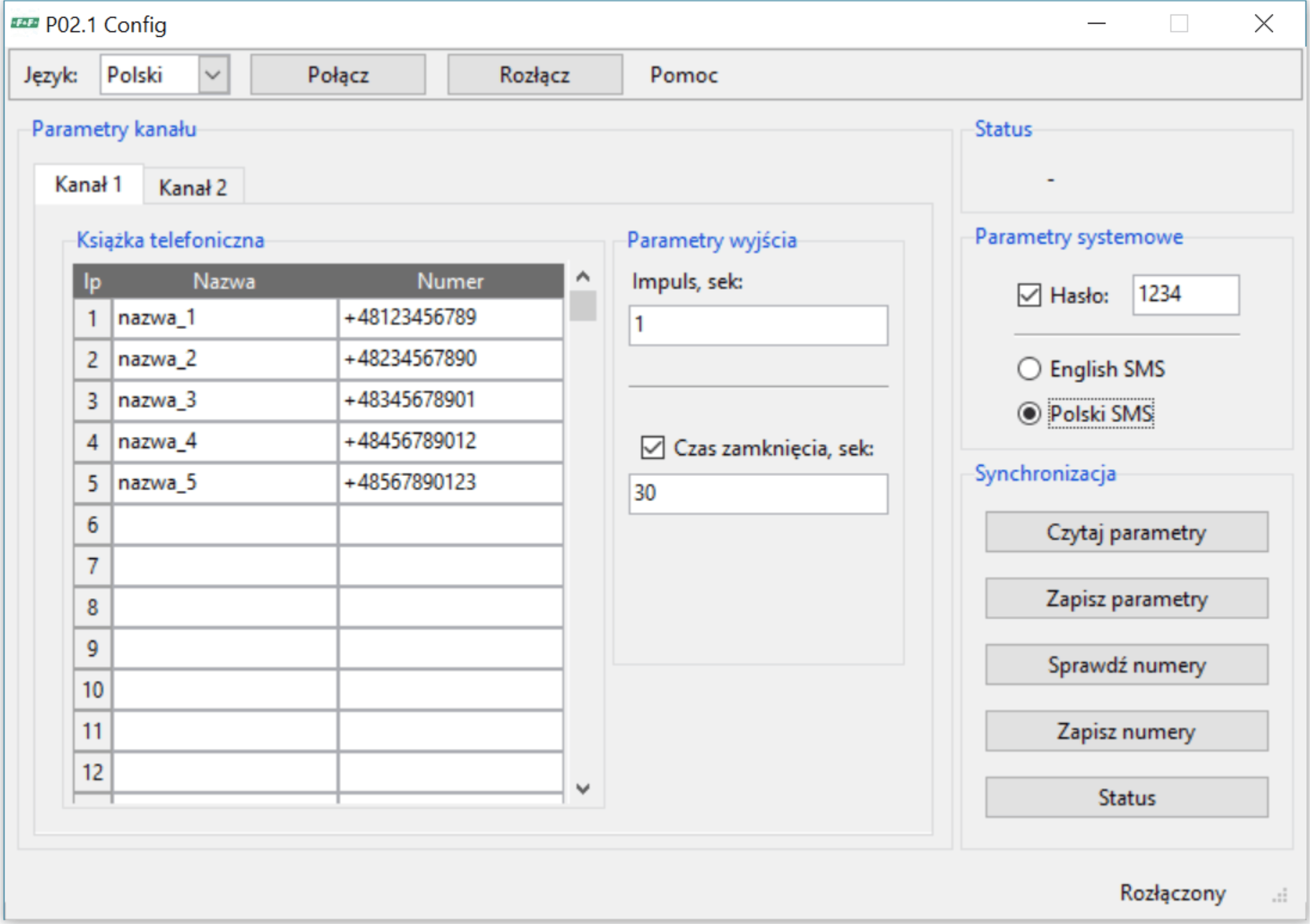Click the Status button in Synchronizacja
This screenshot has height=924, width=1310.
[x=1126, y=797]
